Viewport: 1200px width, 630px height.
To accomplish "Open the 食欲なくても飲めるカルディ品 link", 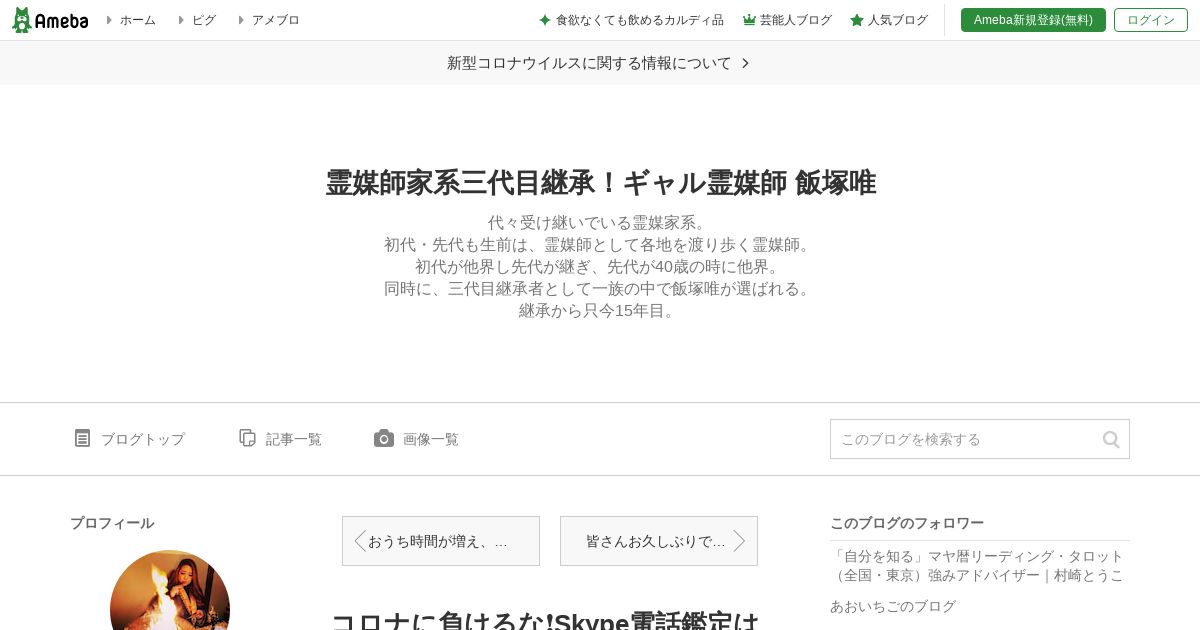I will click(640, 20).
